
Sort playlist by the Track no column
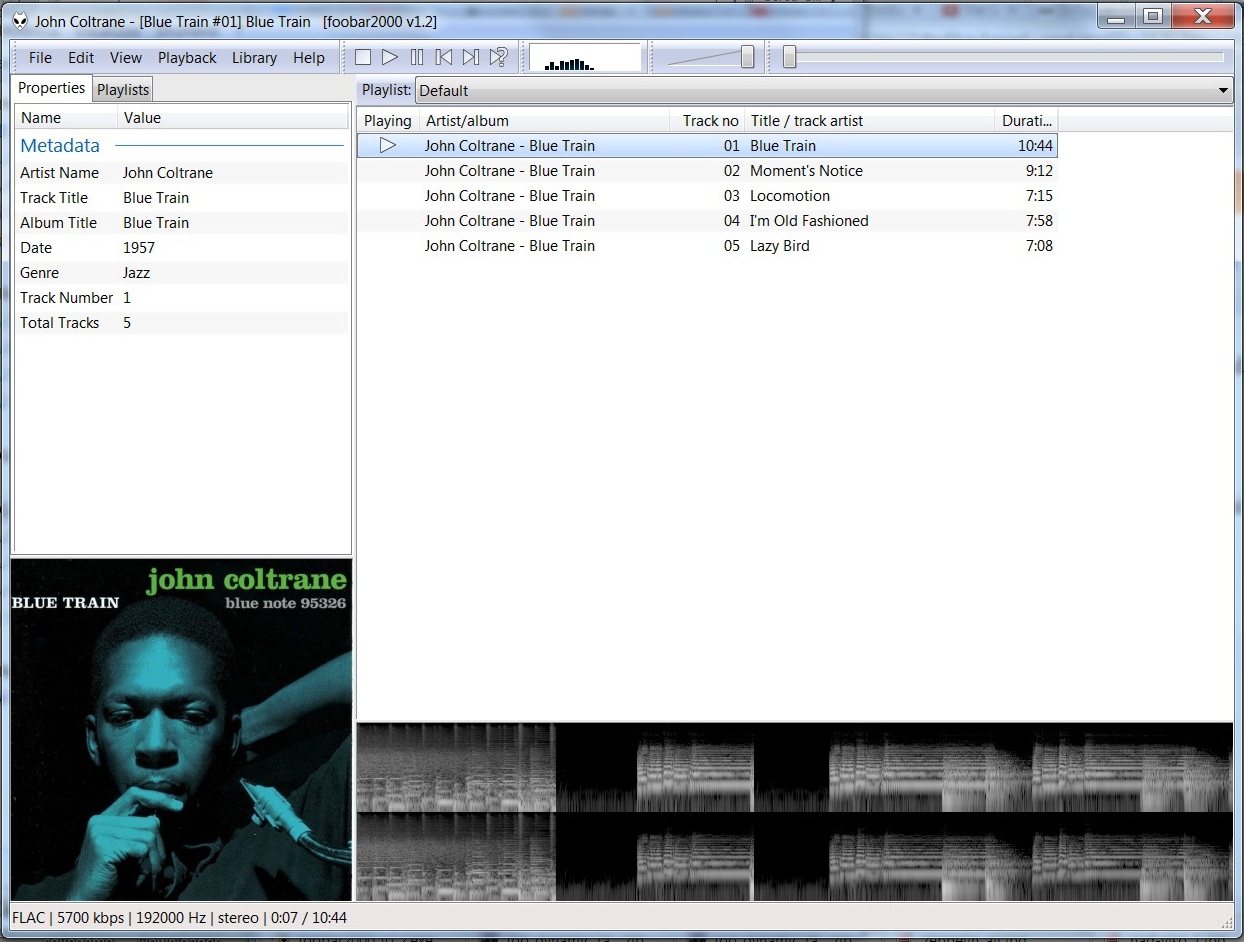point(707,120)
